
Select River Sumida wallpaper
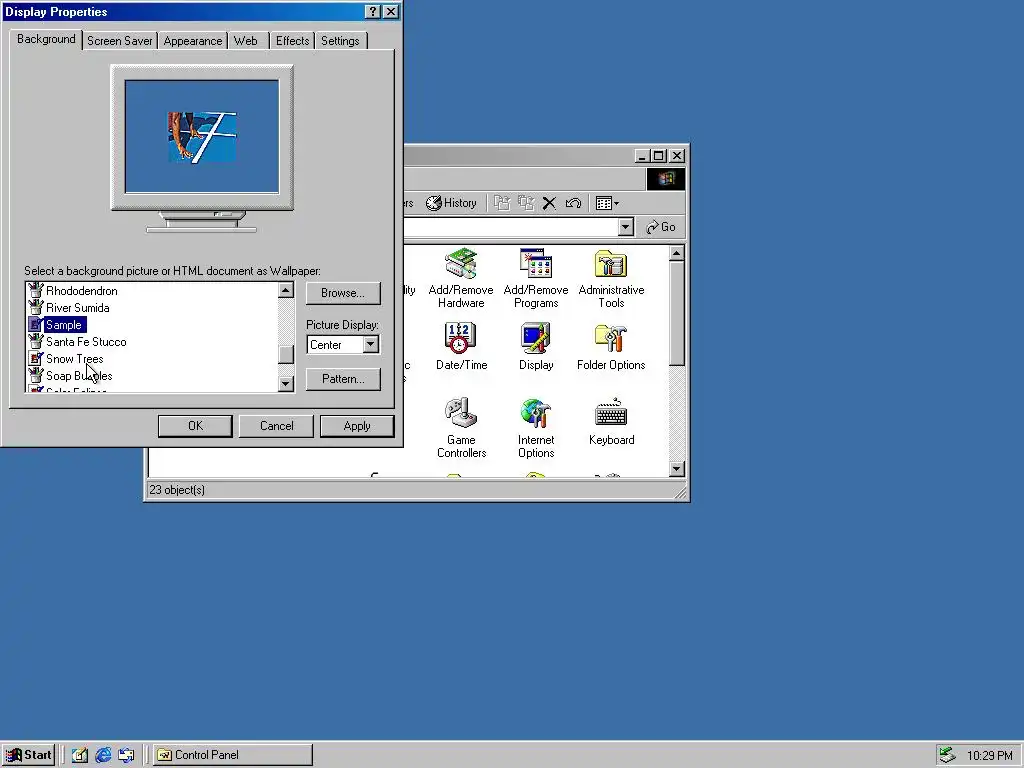click(x=78, y=308)
